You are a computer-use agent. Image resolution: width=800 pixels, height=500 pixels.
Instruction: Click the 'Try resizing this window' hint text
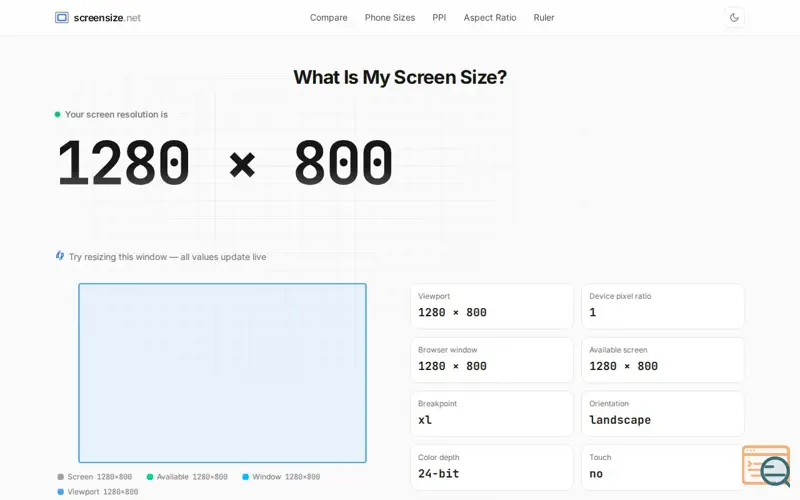(167, 257)
